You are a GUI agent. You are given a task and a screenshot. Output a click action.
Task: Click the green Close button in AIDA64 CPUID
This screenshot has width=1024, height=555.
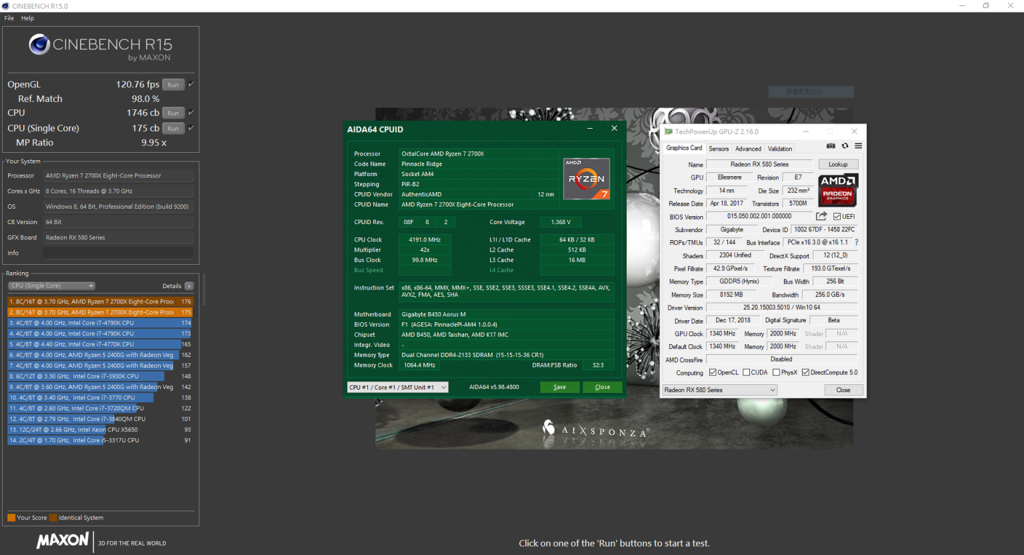[x=602, y=387]
